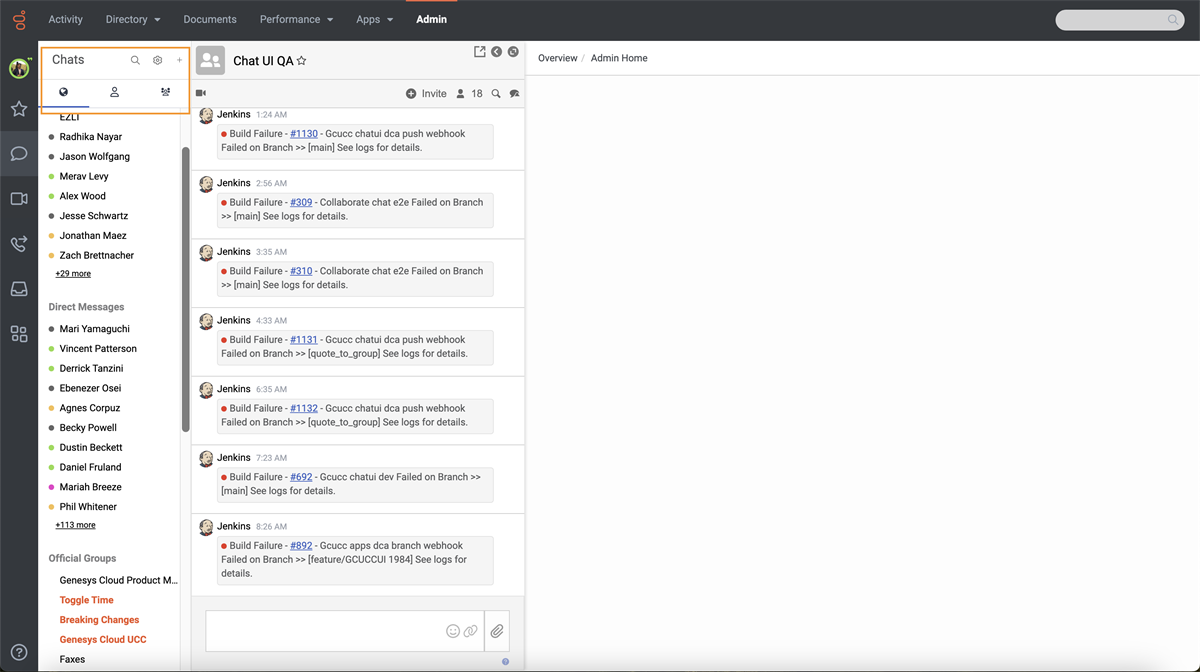Open build link #310
The width and height of the screenshot is (1200, 672).
pos(301,271)
